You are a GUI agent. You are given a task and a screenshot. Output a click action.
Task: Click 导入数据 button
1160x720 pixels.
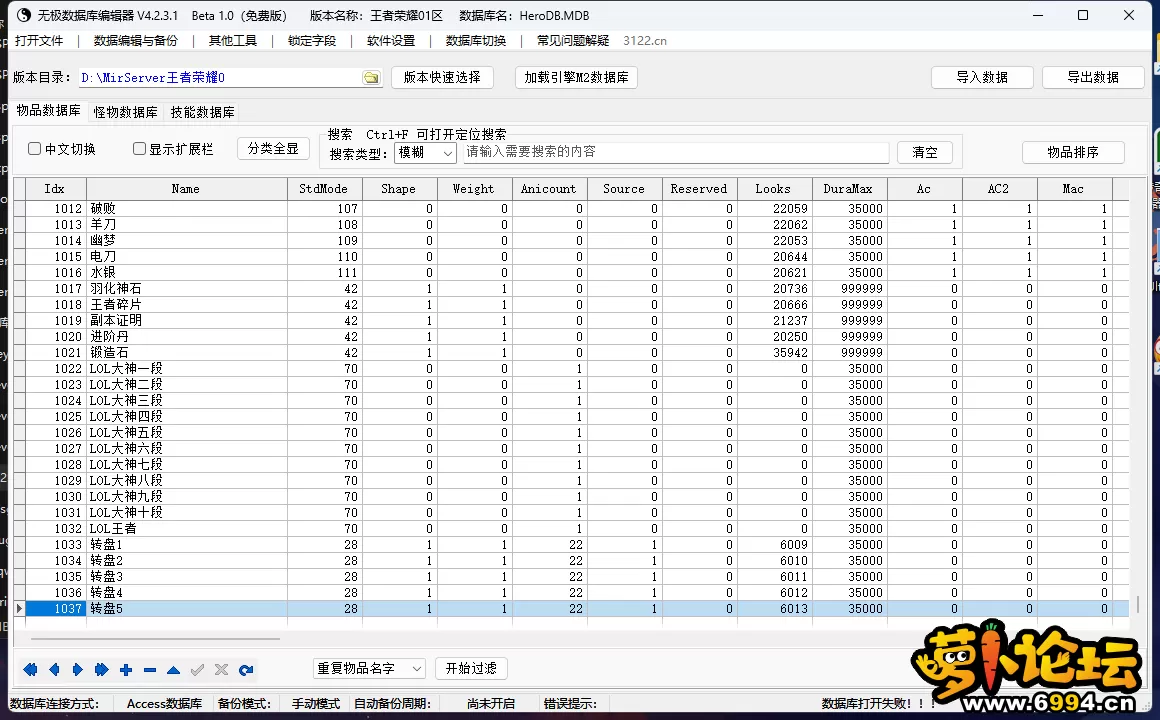coord(982,77)
